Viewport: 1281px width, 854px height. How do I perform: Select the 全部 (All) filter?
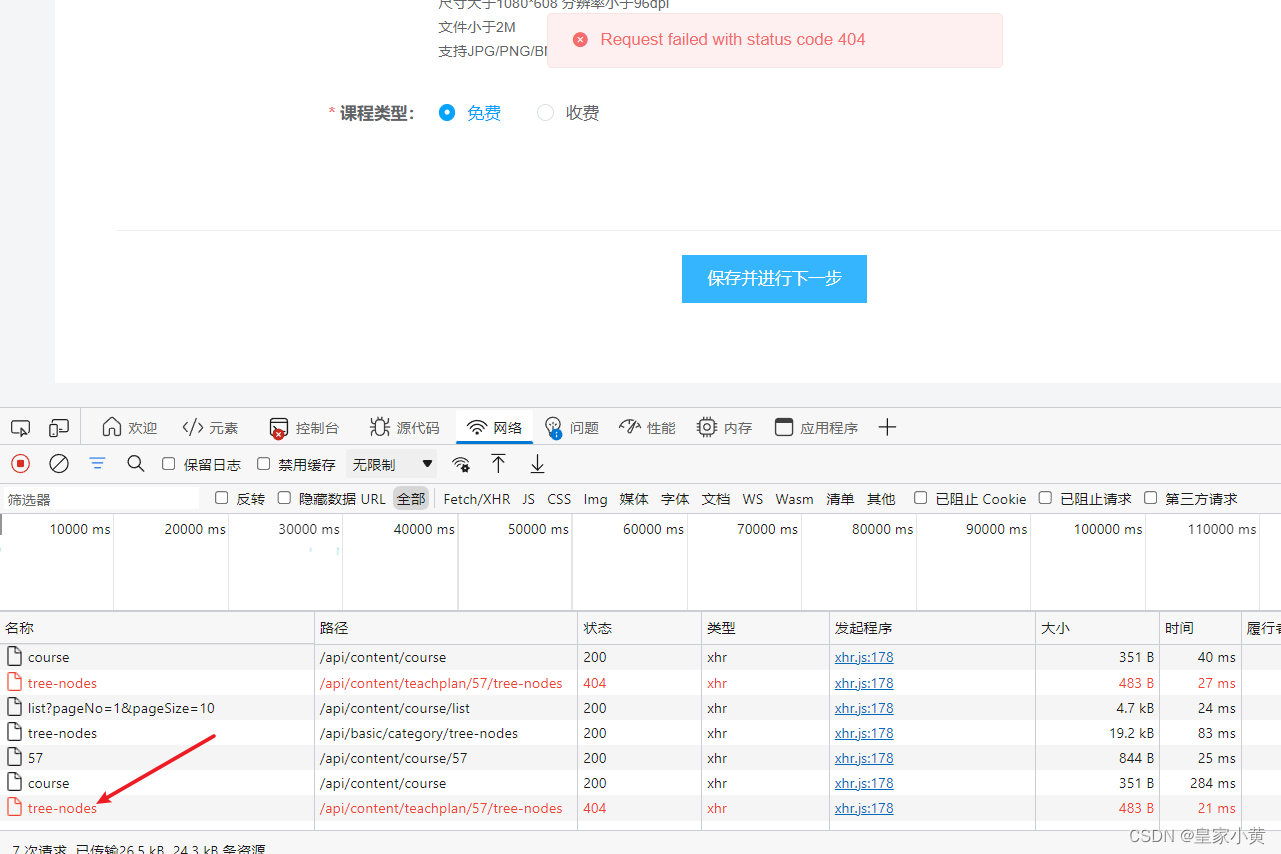[411, 499]
